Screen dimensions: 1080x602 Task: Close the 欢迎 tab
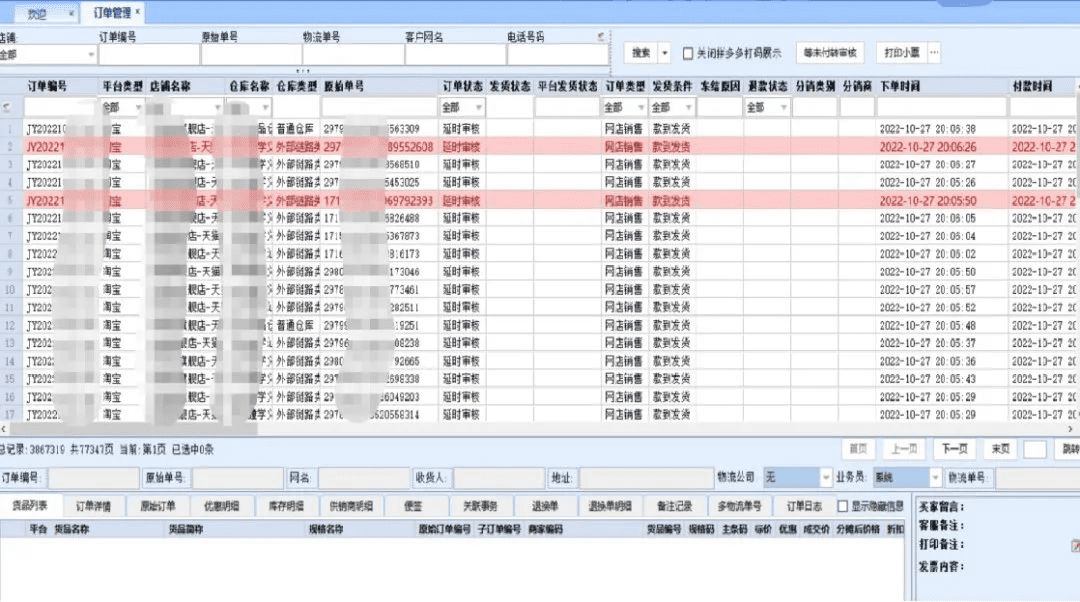71,13
